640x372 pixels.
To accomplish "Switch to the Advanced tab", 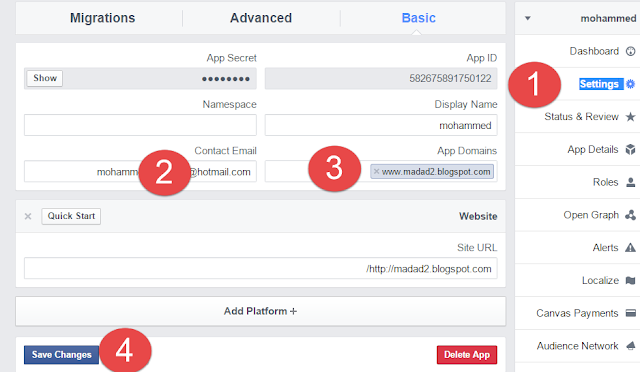I will click(261, 18).
